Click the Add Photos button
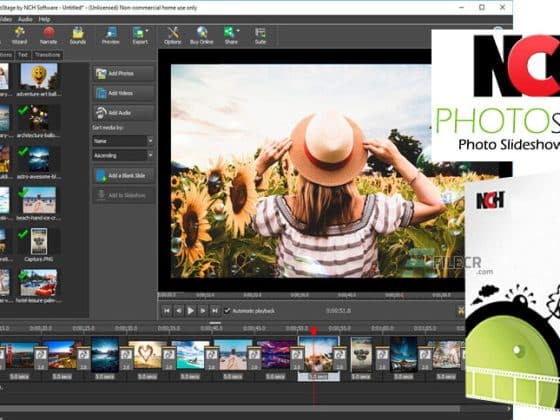Screen dimensions: 560x420 [x=123, y=74]
